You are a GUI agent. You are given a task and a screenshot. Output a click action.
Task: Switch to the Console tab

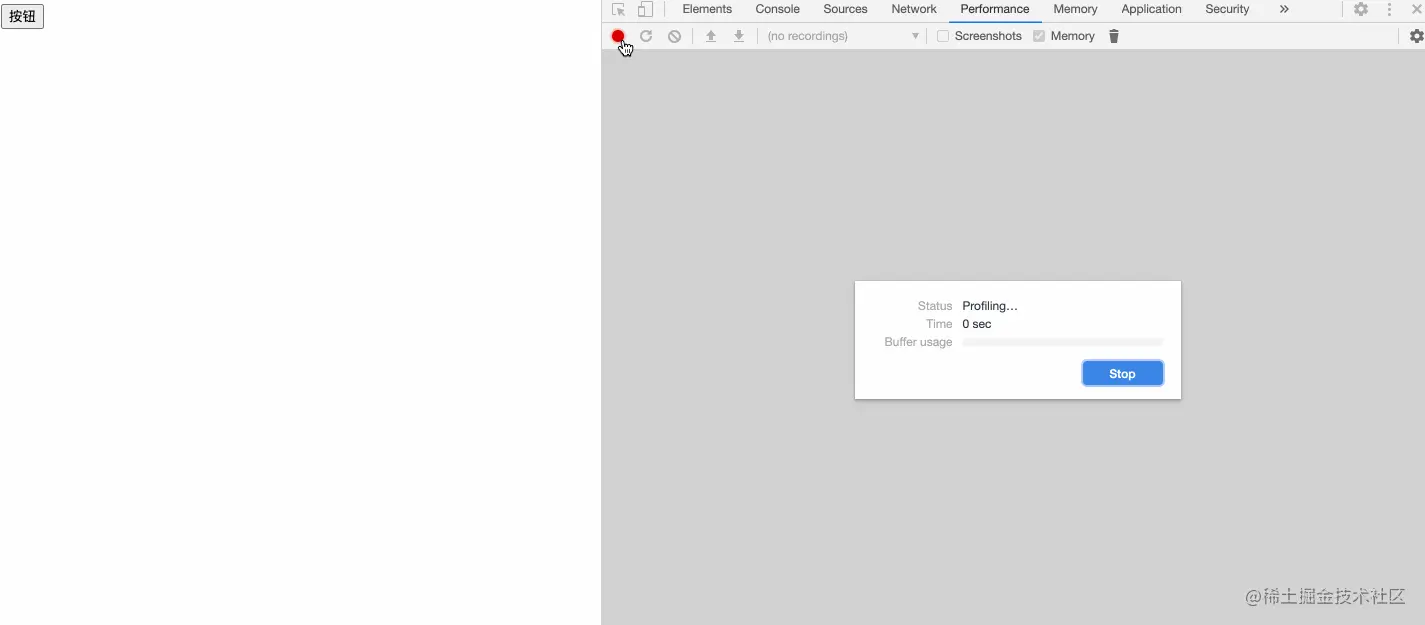point(777,9)
